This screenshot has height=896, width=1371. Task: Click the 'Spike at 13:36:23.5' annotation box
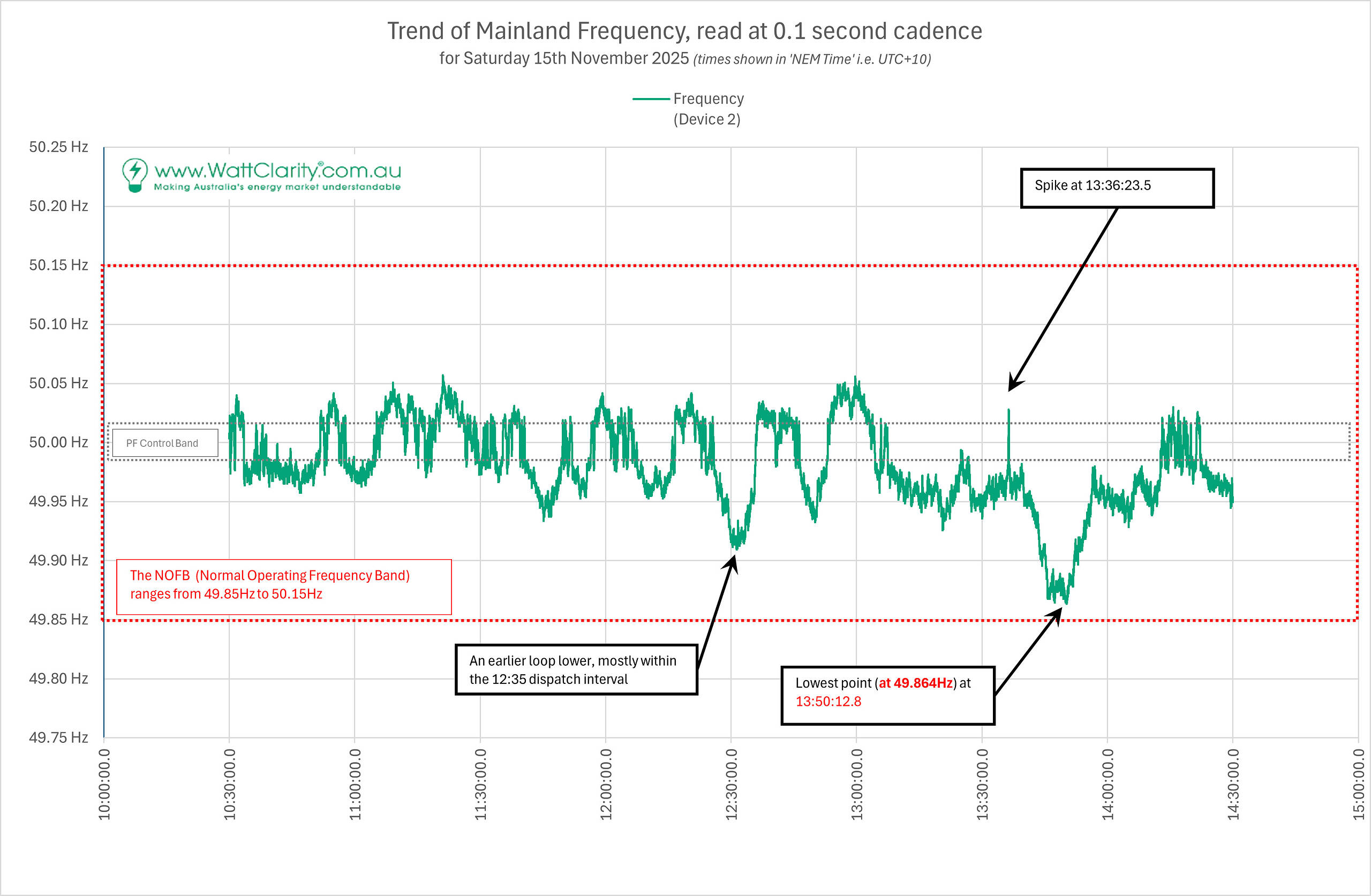click(1117, 188)
